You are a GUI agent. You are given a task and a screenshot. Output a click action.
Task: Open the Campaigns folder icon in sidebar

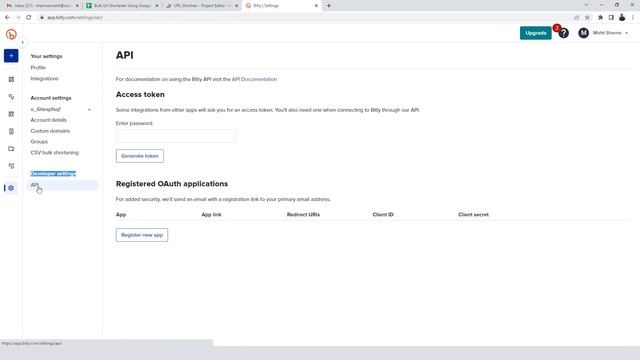tap(11, 149)
